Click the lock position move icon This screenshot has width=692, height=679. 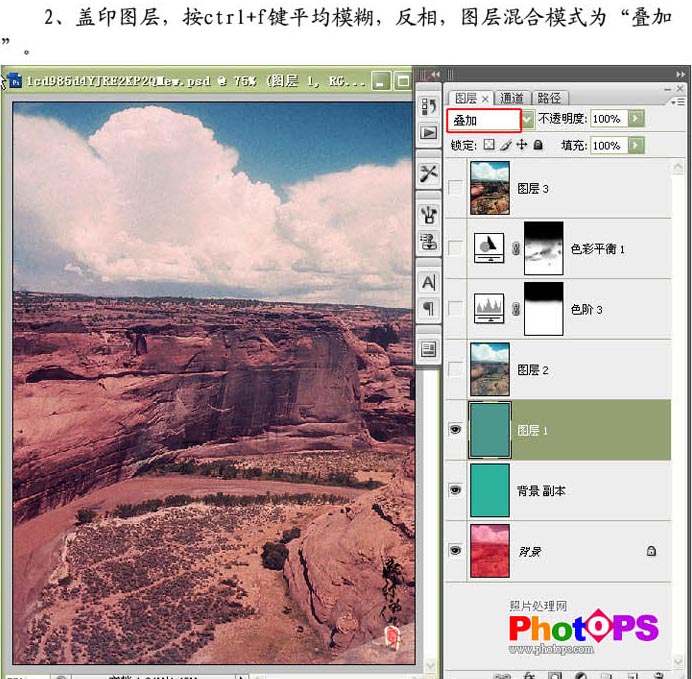point(522,145)
